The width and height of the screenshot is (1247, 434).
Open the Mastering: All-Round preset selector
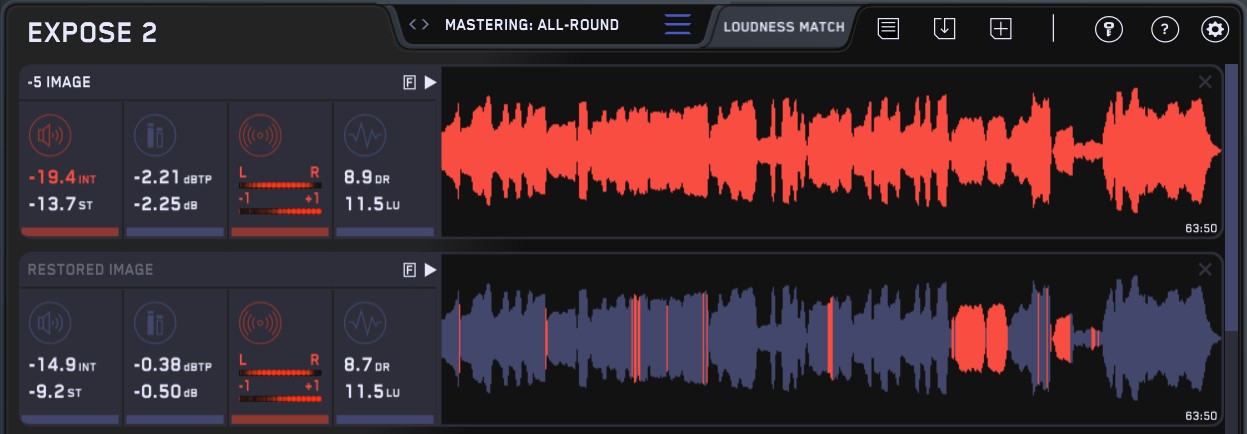pyautogui.click(x=532, y=25)
